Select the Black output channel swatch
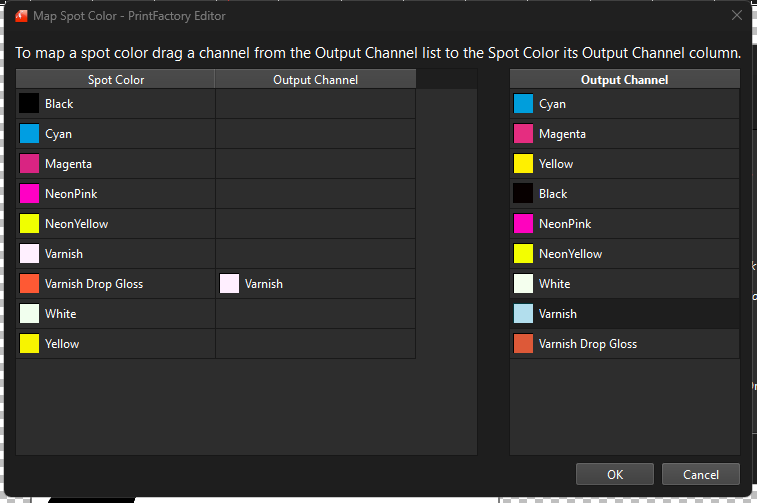 pyautogui.click(x=523, y=194)
